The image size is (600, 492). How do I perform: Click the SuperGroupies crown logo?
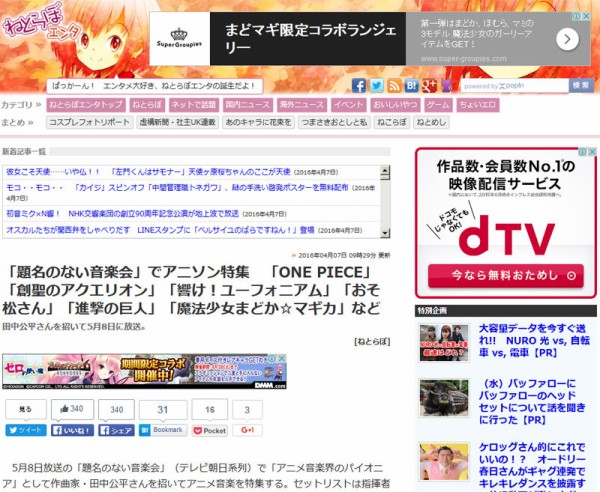pyautogui.click(x=179, y=39)
